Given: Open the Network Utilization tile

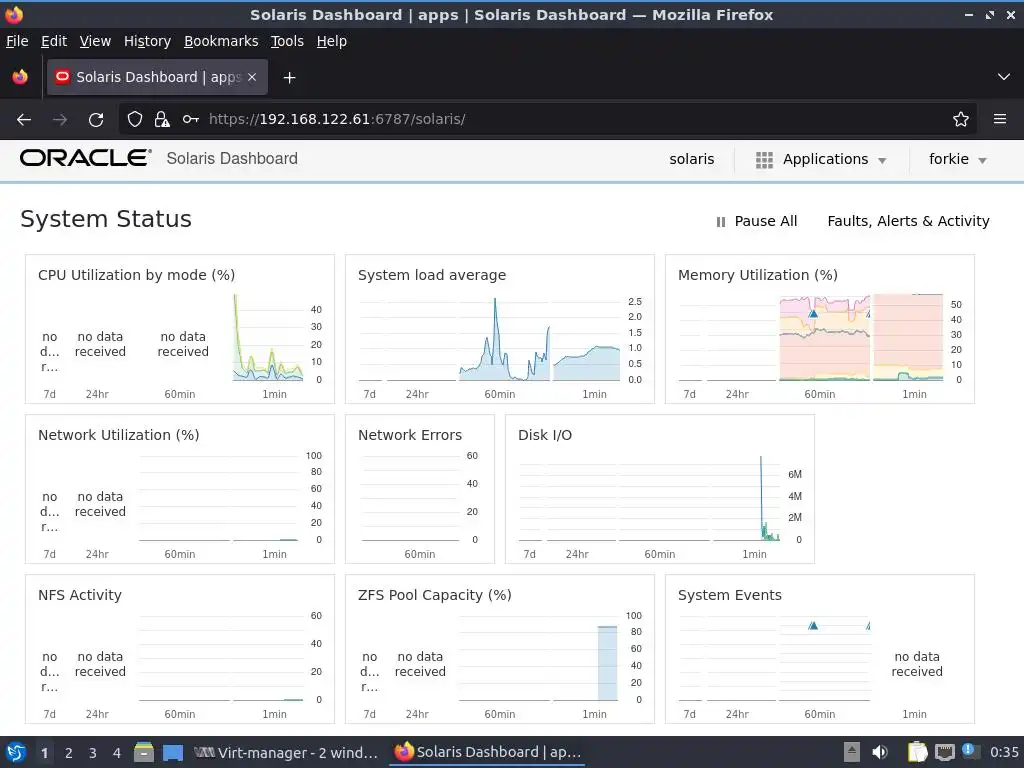Looking at the screenshot, I should click(180, 489).
